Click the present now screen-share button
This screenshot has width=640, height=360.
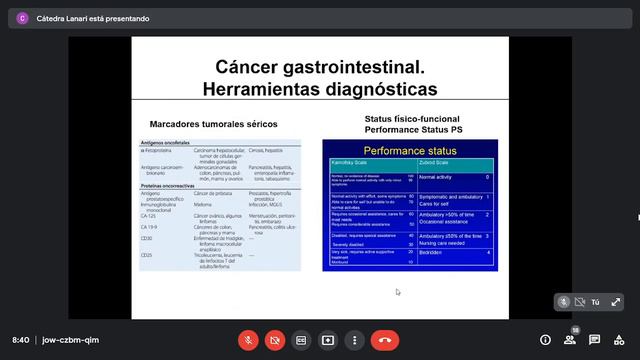(x=328, y=340)
